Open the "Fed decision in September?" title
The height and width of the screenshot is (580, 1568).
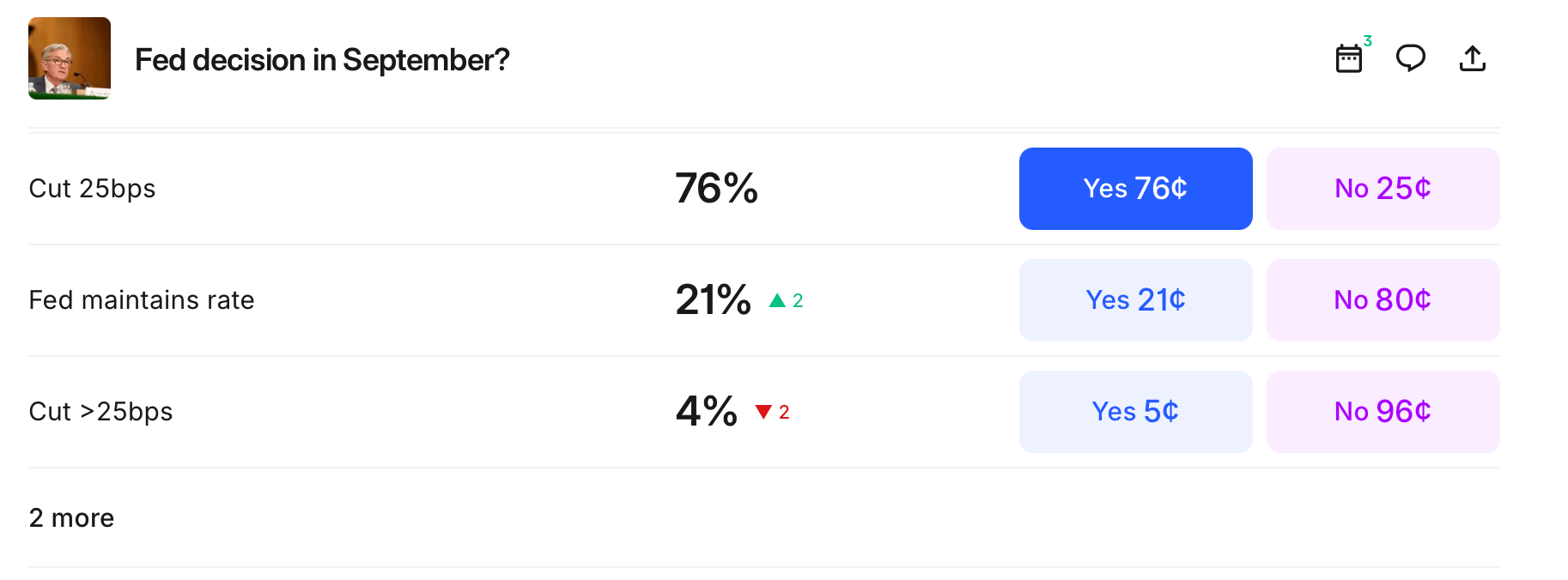point(322,60)
